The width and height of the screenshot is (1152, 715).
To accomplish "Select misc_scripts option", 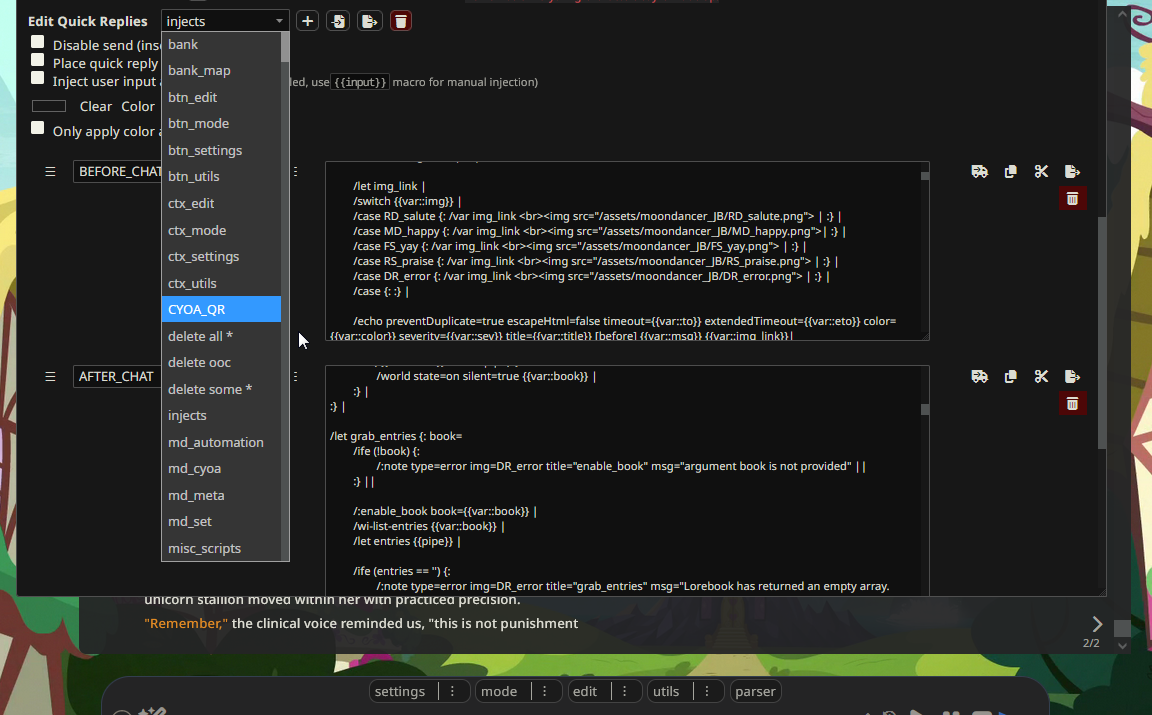I will [221, 548].
